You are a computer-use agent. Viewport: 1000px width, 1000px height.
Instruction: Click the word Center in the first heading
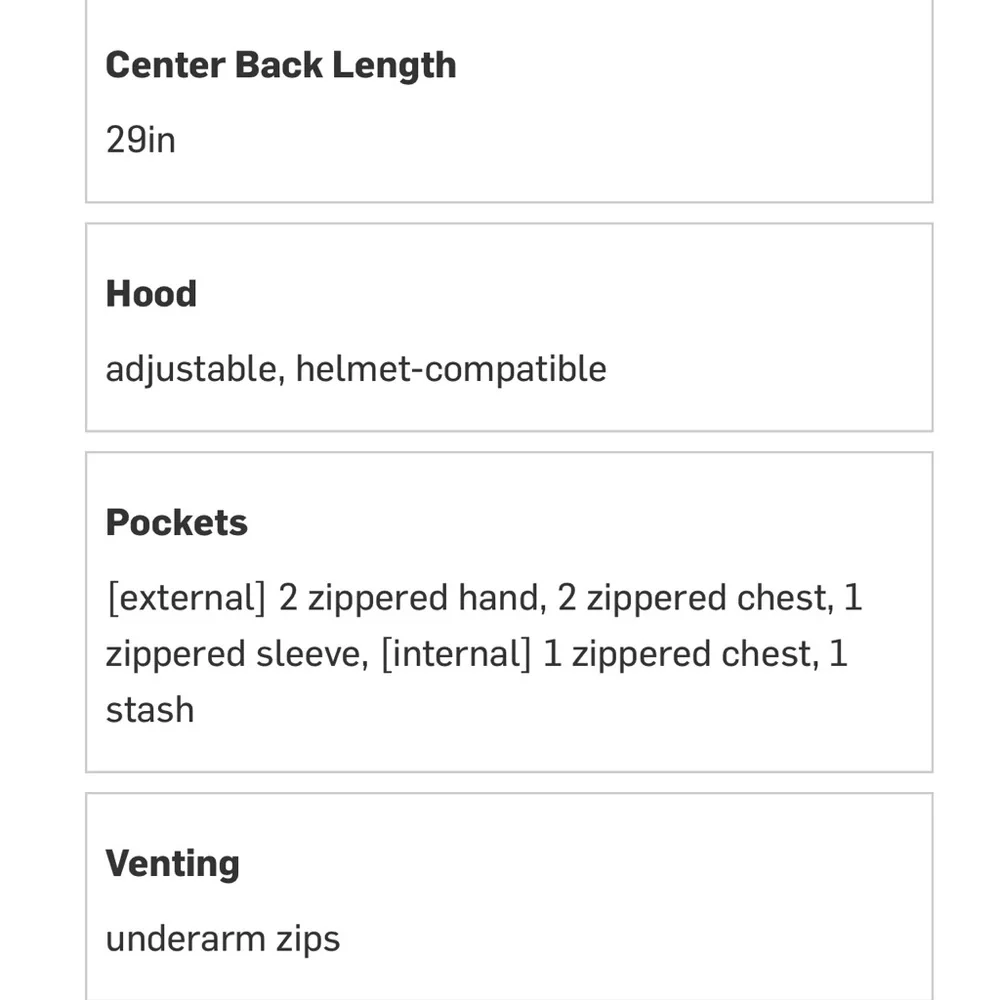(x=165, y=65)
